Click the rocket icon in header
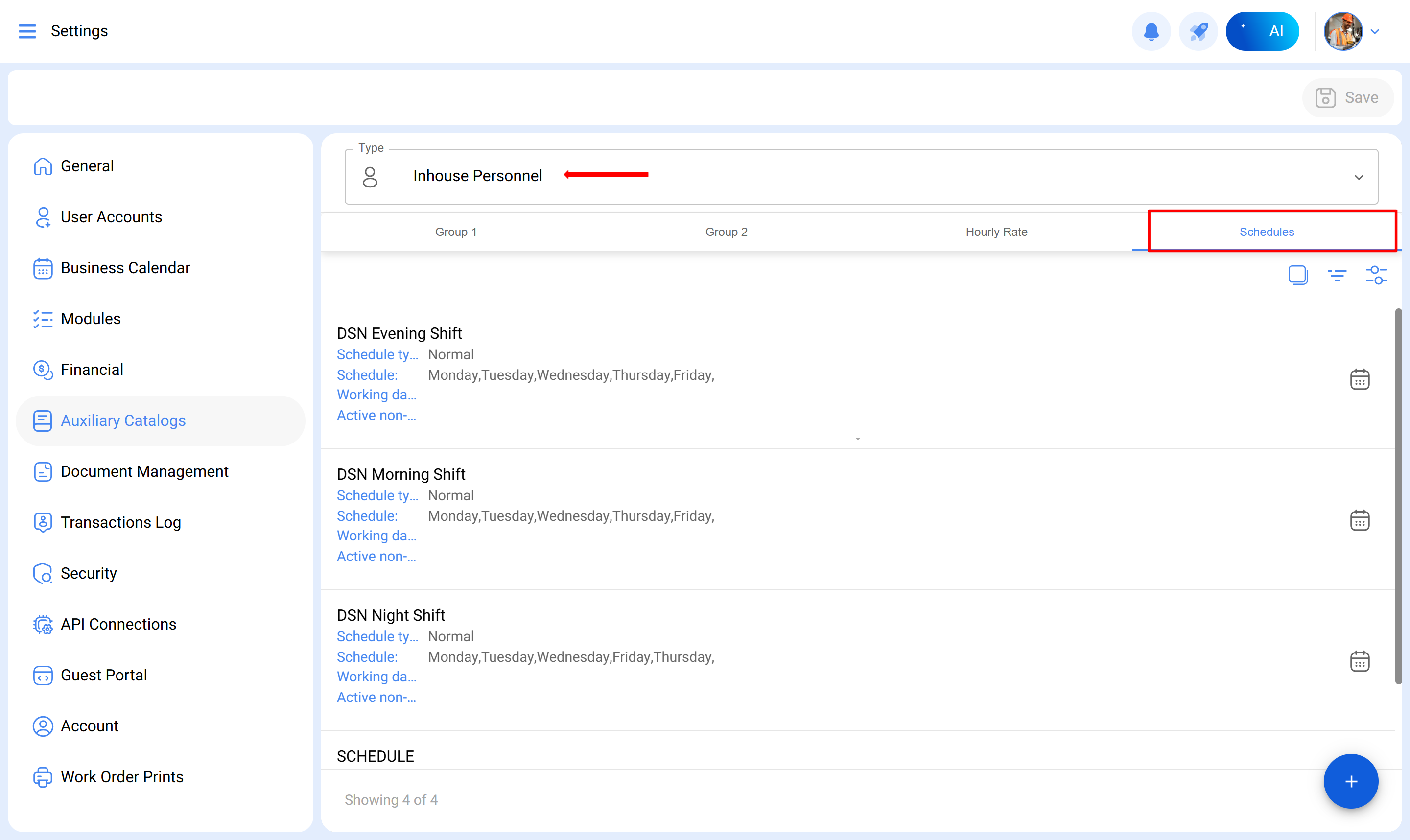Screen dimensions: 1410x840 (1198, 31)
